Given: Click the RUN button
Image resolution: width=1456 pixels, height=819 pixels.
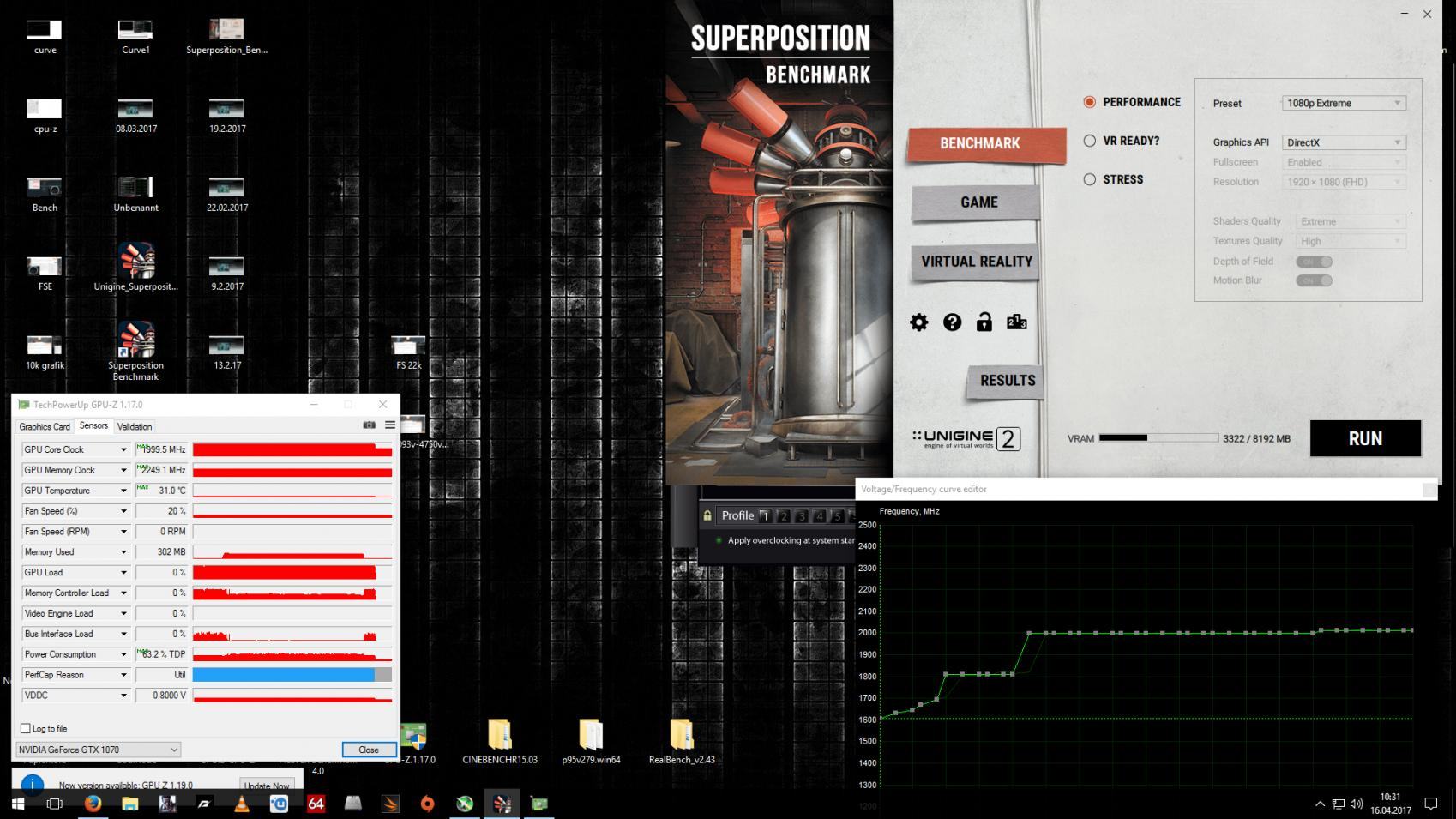Looking at the screenshot, I should point(1365,438).
